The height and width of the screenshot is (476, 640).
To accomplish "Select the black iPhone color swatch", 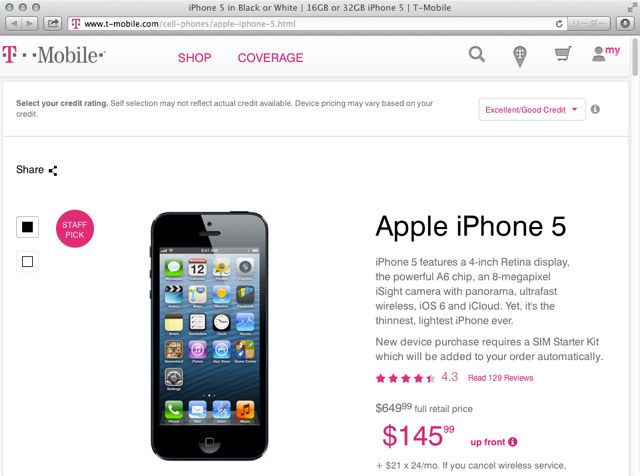I will [27, 227].
